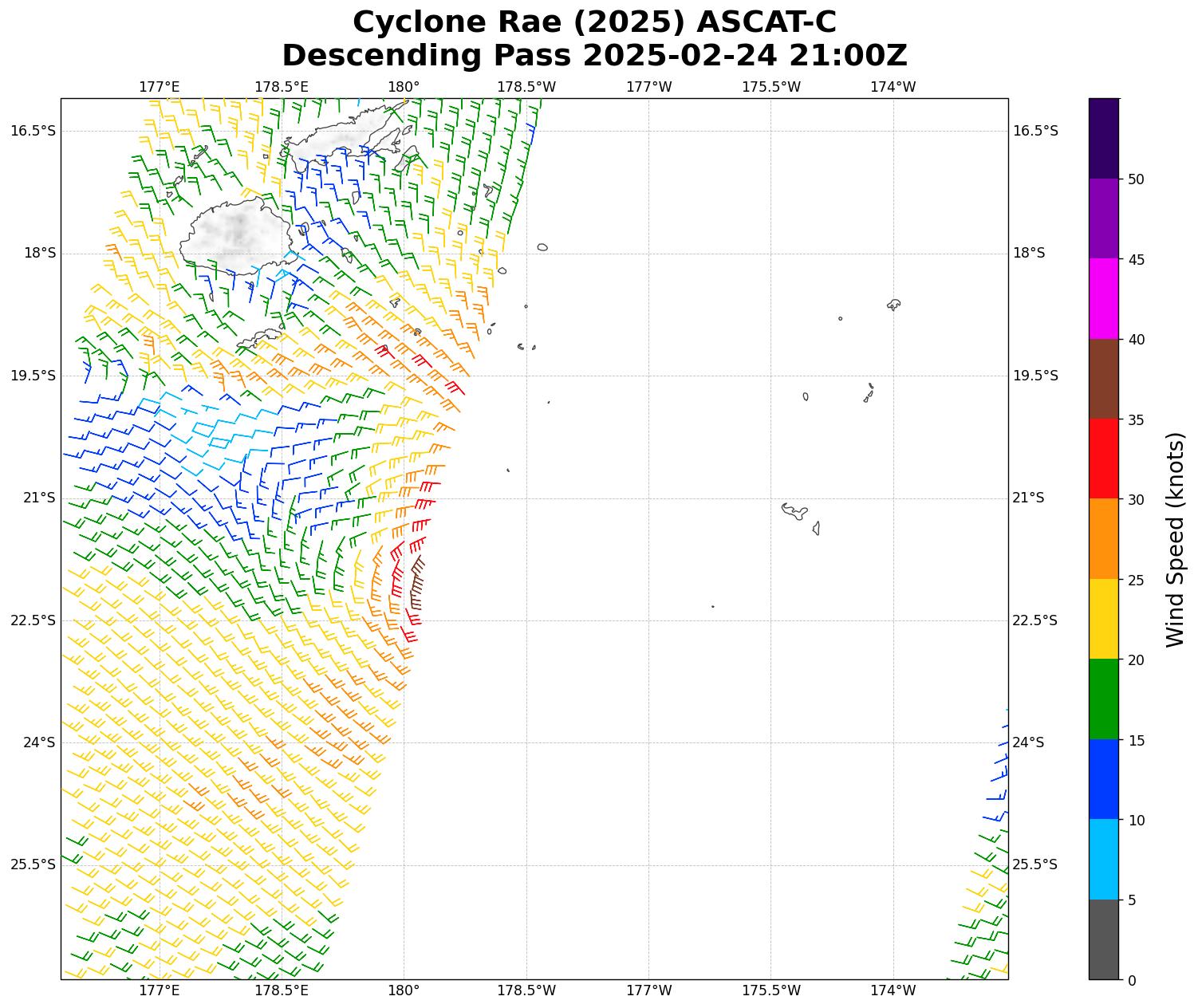This screenshot has height=1008, width=1198.
Task: Click the 177°E longitude label on bottom axis
Action: pos(159,990)
